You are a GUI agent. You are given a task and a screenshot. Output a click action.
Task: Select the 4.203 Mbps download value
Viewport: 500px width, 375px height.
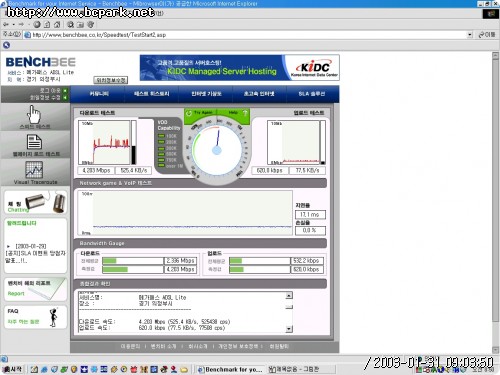pyautogui.click(x=96, y=170)
